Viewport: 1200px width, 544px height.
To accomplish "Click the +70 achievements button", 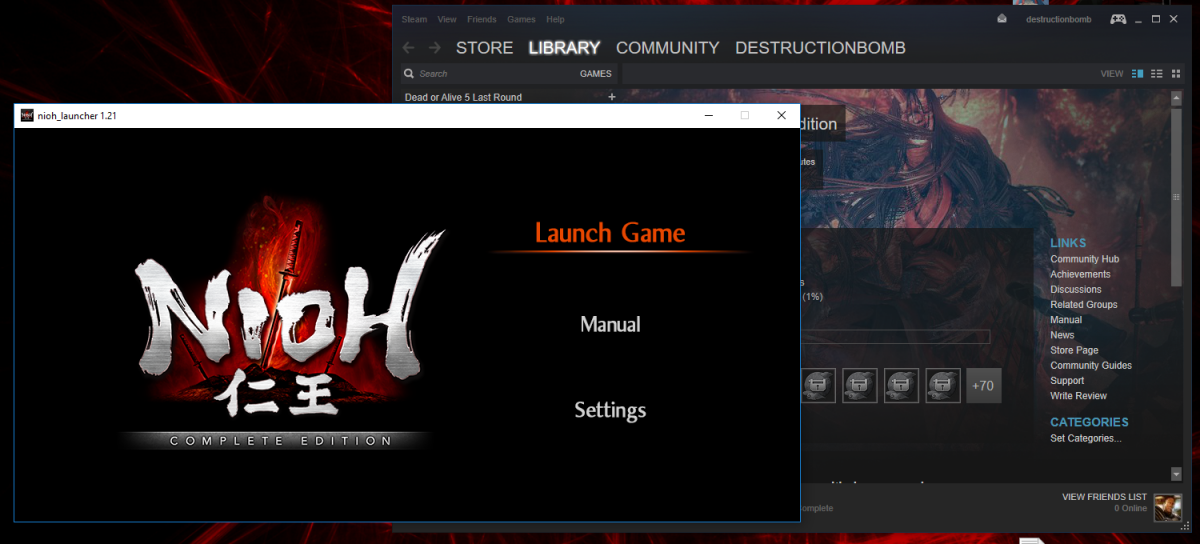I will (x=983, y=385).
